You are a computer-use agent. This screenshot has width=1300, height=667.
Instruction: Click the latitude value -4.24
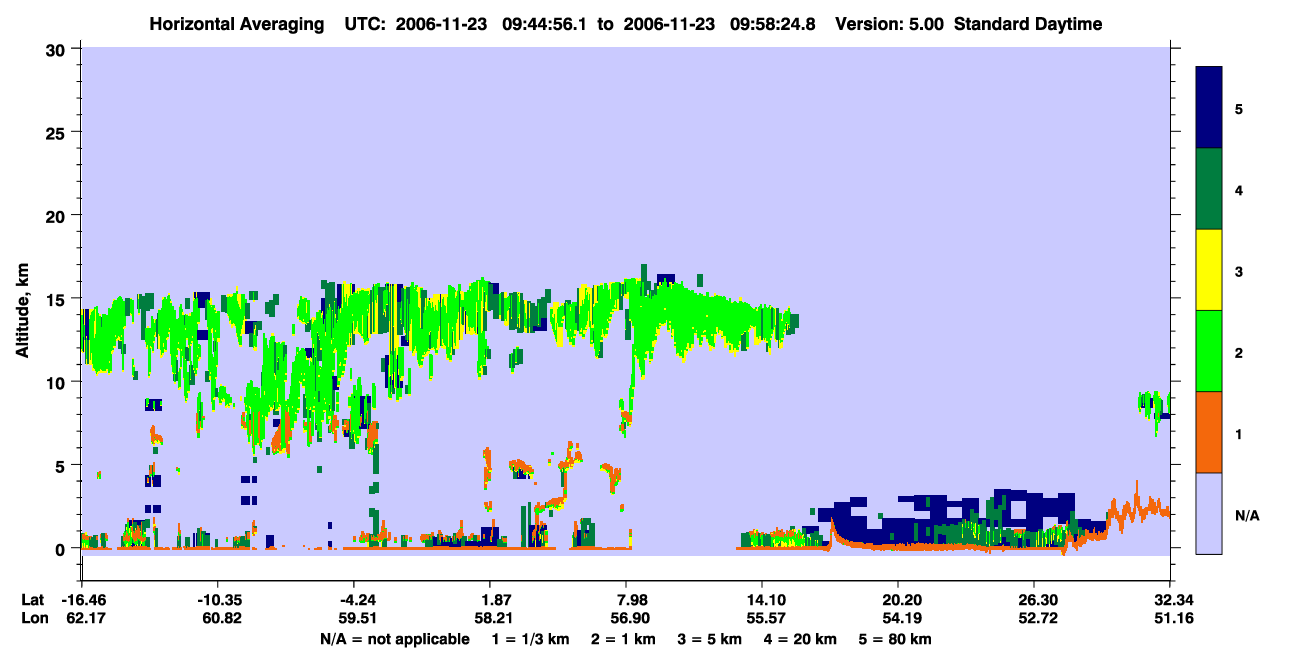354,600
